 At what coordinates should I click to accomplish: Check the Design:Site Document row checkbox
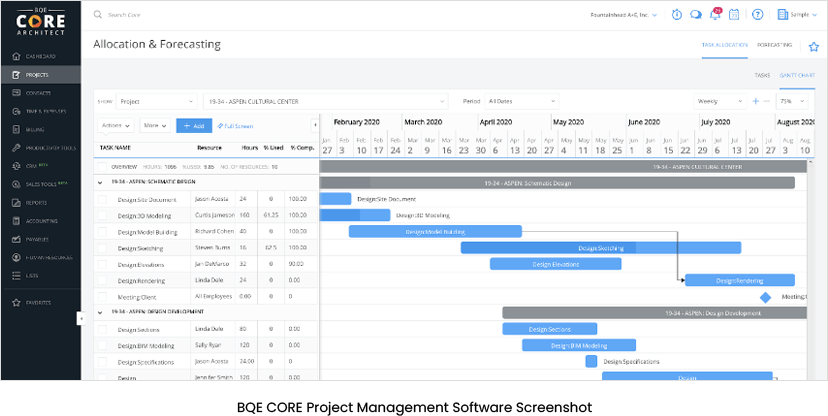(102, 200)
